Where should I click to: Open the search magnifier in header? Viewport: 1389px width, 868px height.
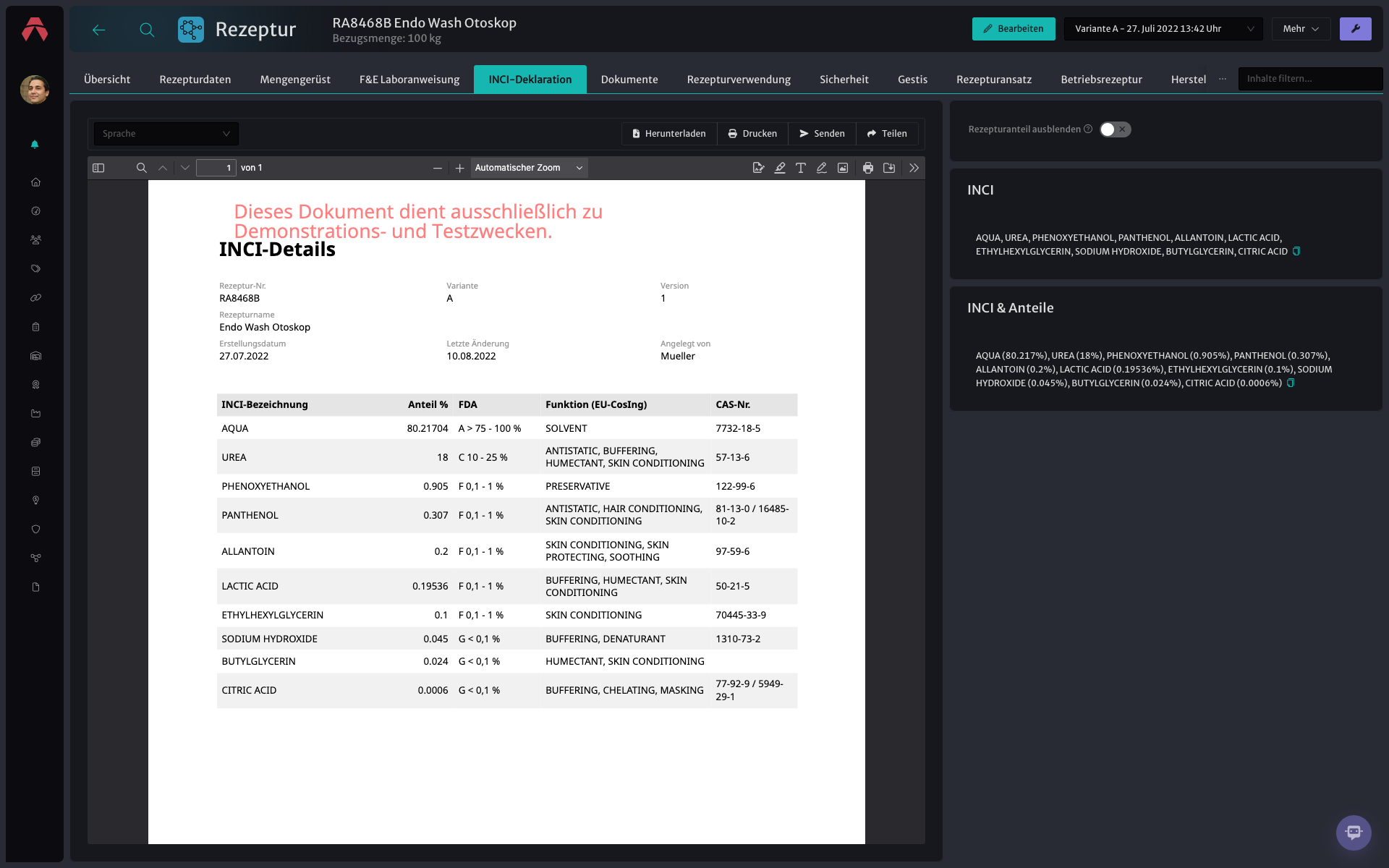click(x=147, y=30)
